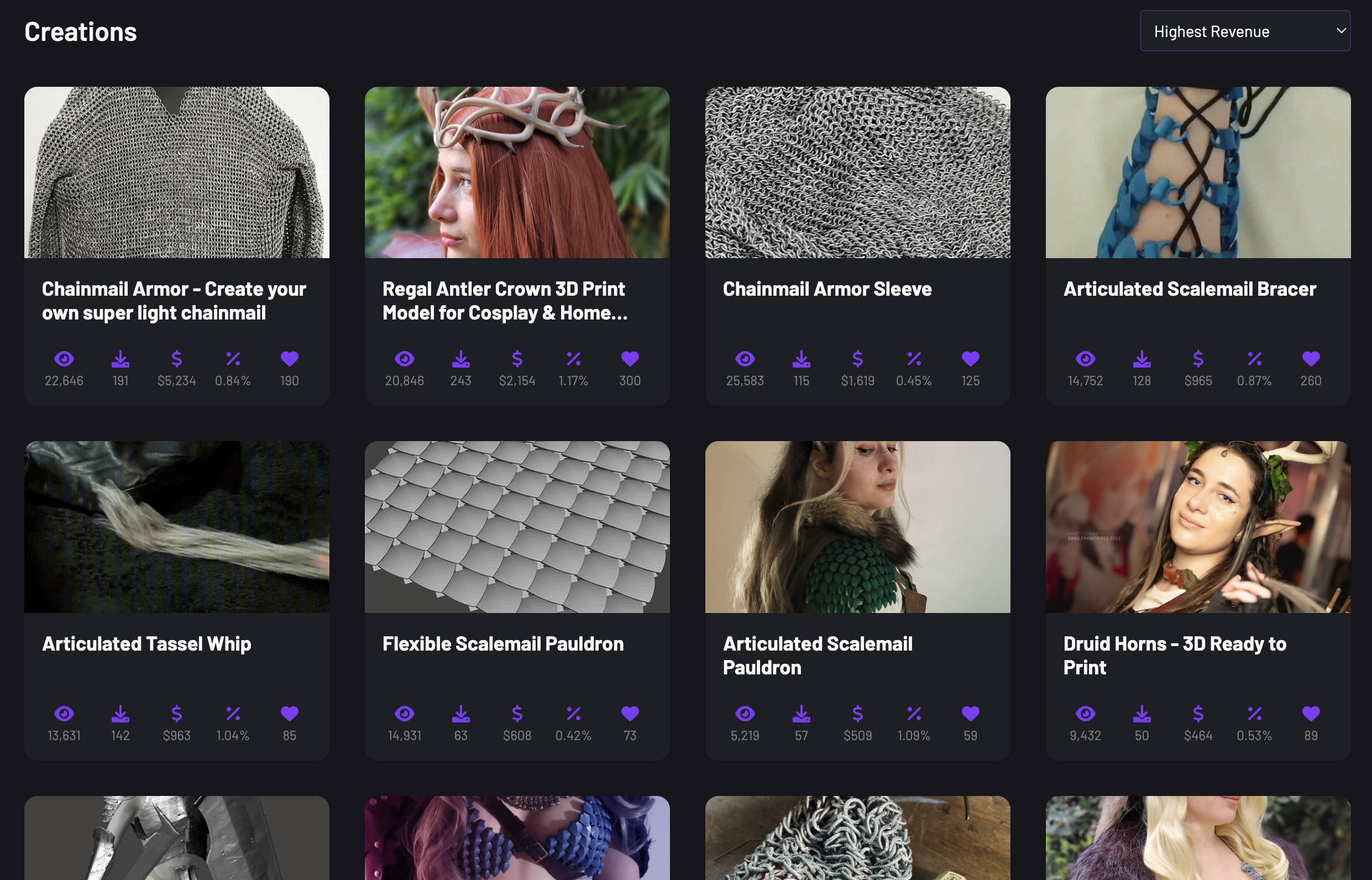Screen dimensions: 1372x880
Task: Click percent icon above 1.09%
Action: (914, 714)
